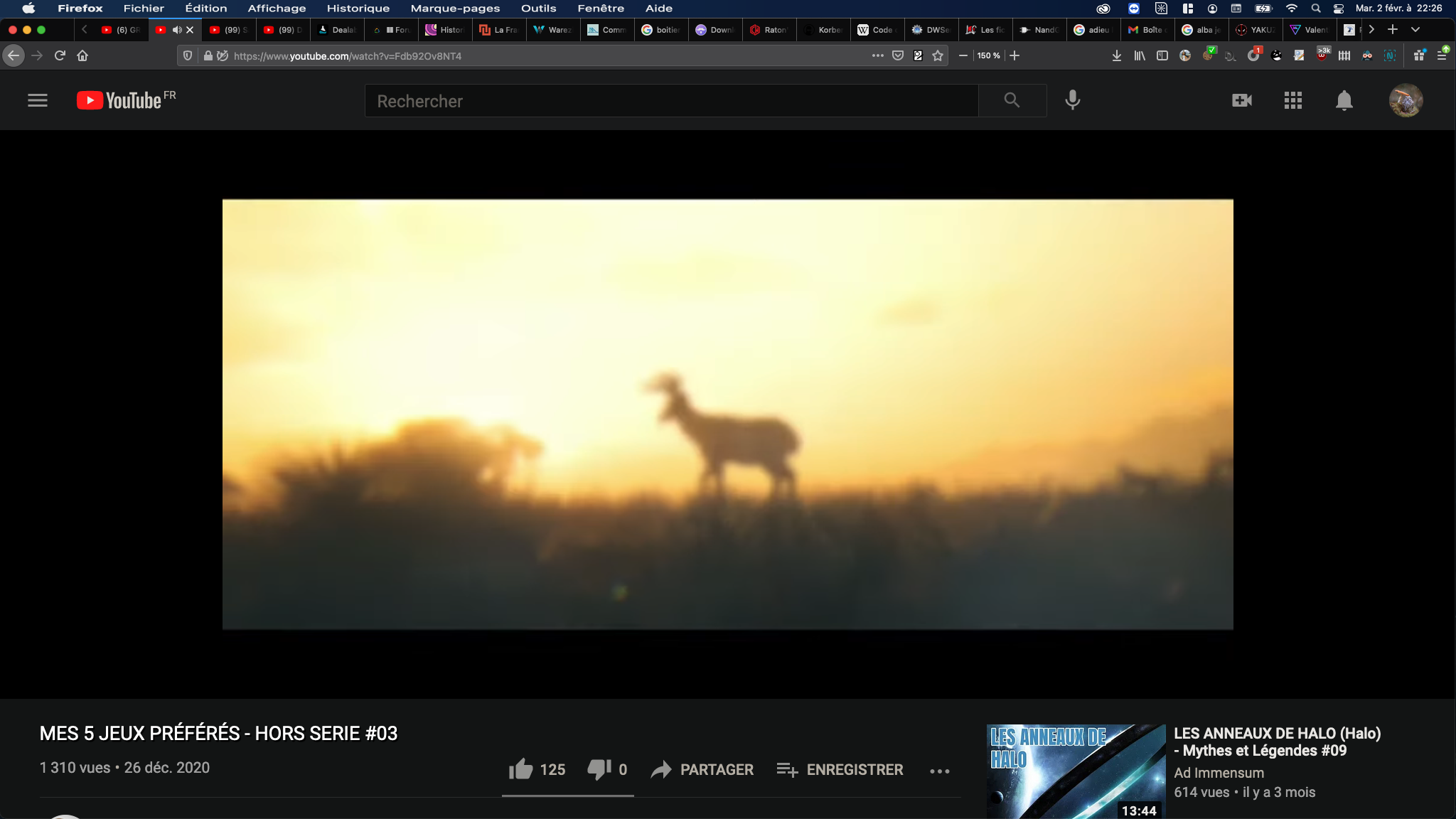Screen dimensions: 1456x819
Task: Dislike the video with thumbs down
Action: tap(599, 769)
